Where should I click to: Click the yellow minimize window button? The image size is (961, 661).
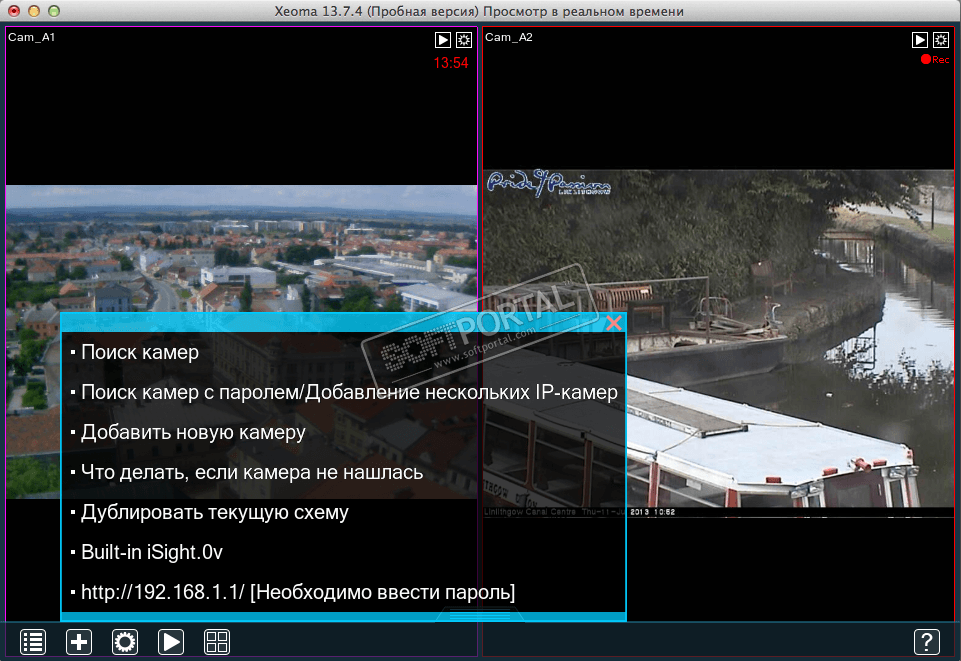34,11
